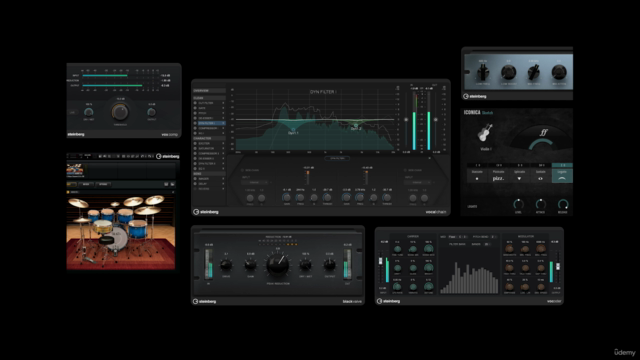Image resolution: width=640 pixels, height=360 pixels.
Task: Select the Dyn 1 node on the curve
Action: point(293,129)
